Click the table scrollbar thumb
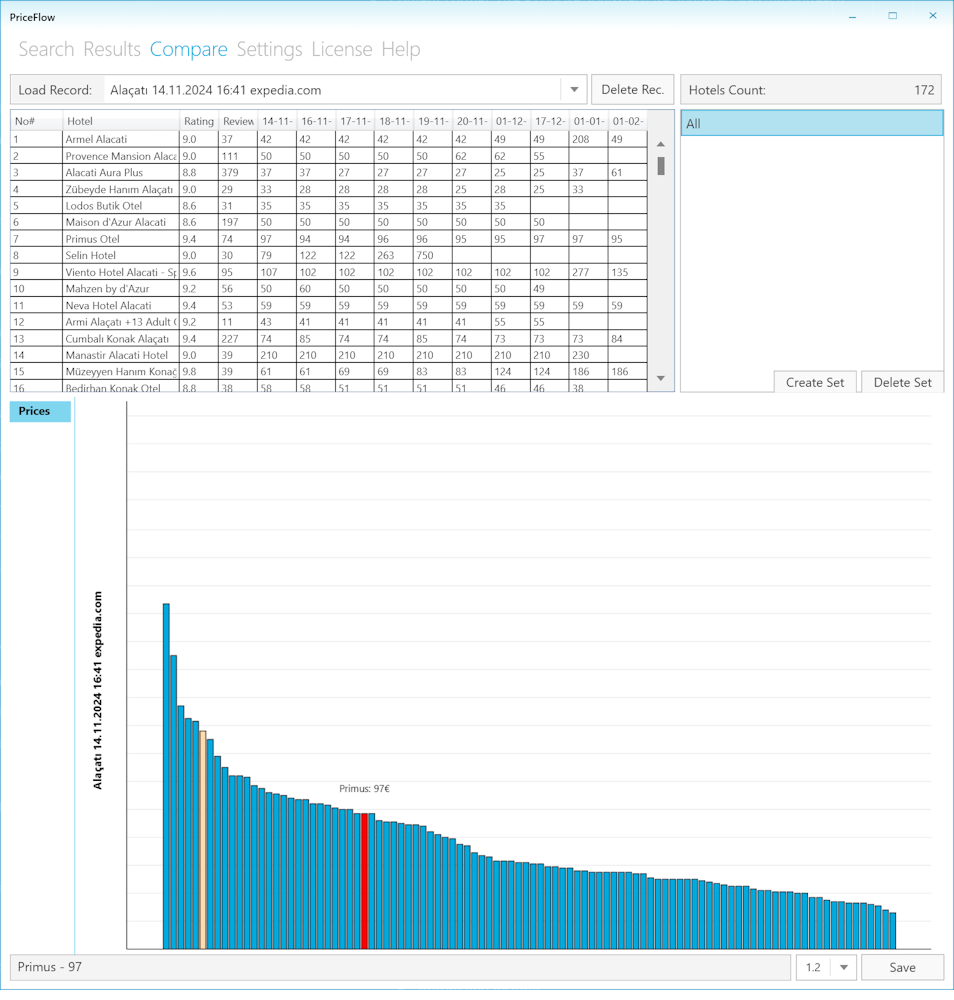 (661, 166)
